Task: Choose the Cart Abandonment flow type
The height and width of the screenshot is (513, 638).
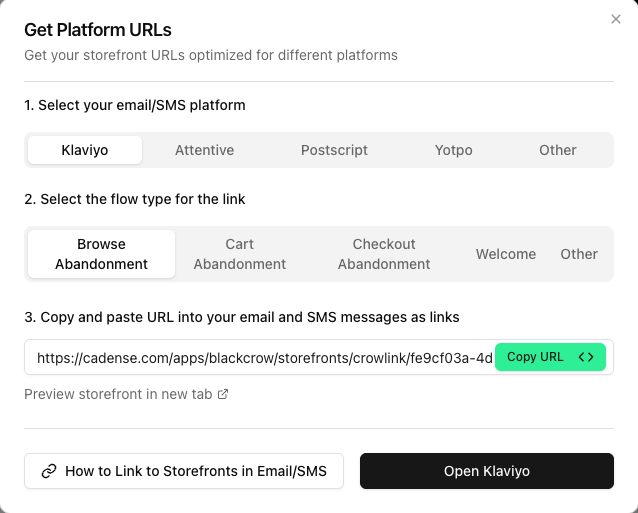Action: (239, 254)
